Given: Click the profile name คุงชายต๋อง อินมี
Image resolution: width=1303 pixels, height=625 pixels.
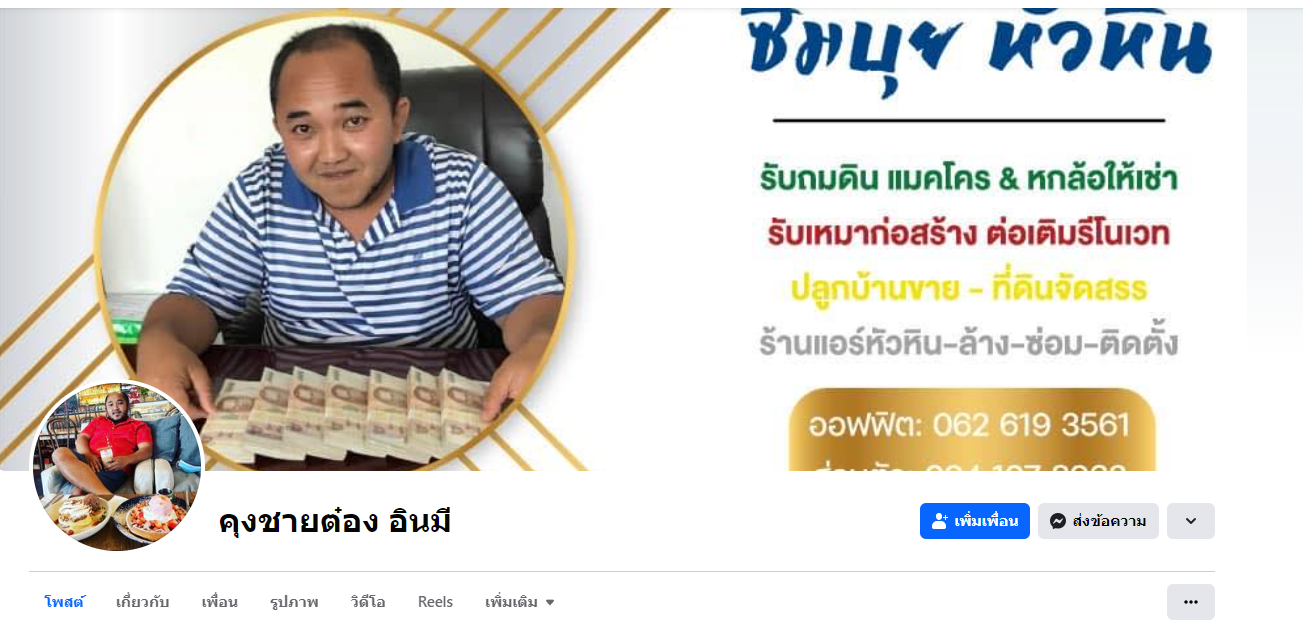Looking at the screenshot, I should tap(335, 521).
